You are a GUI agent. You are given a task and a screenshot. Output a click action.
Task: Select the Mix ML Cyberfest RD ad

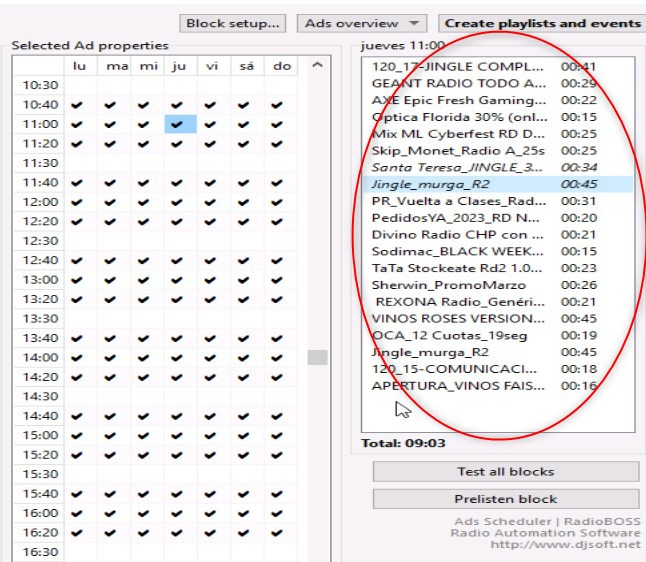pyautogui.click(x=498, y=134)
